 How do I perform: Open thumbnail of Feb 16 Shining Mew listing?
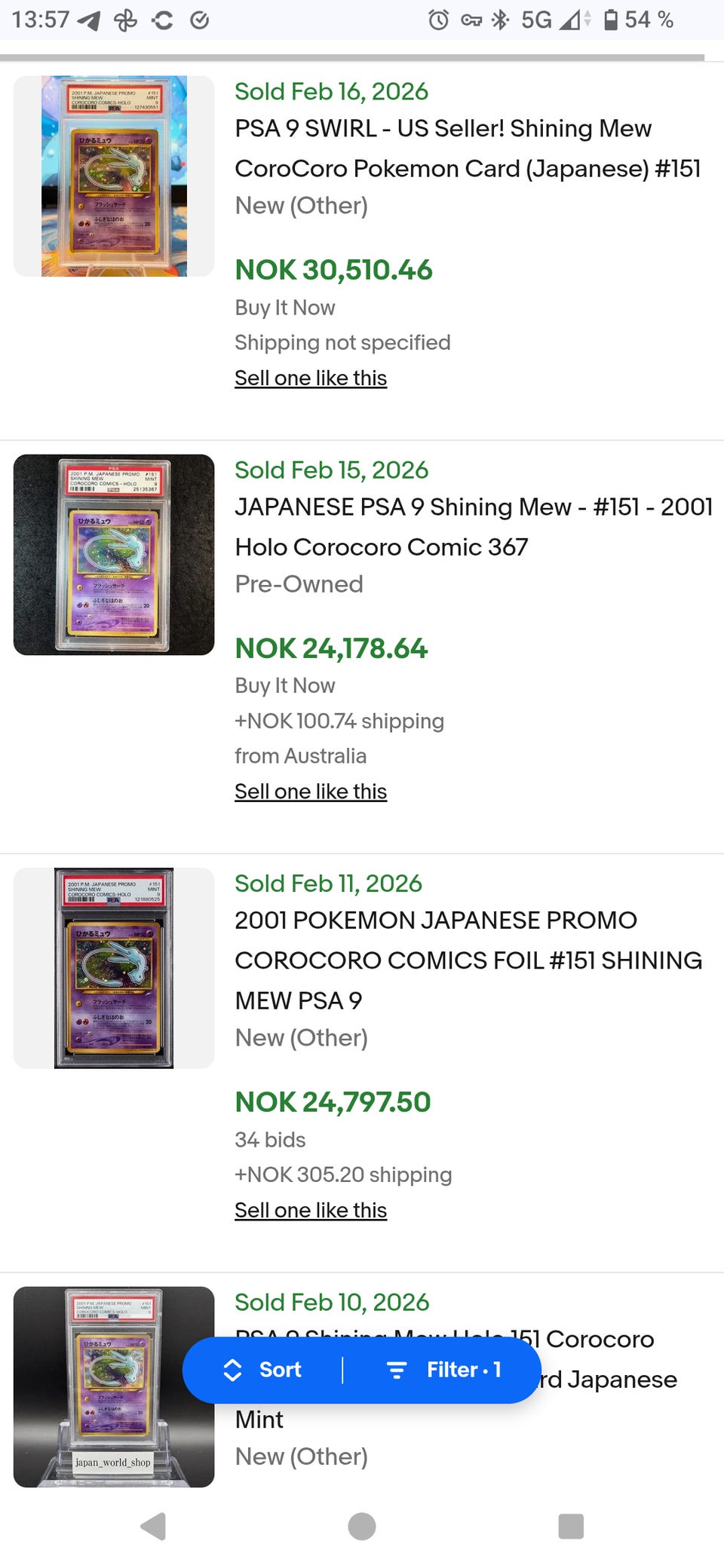[x=114, y=176]
